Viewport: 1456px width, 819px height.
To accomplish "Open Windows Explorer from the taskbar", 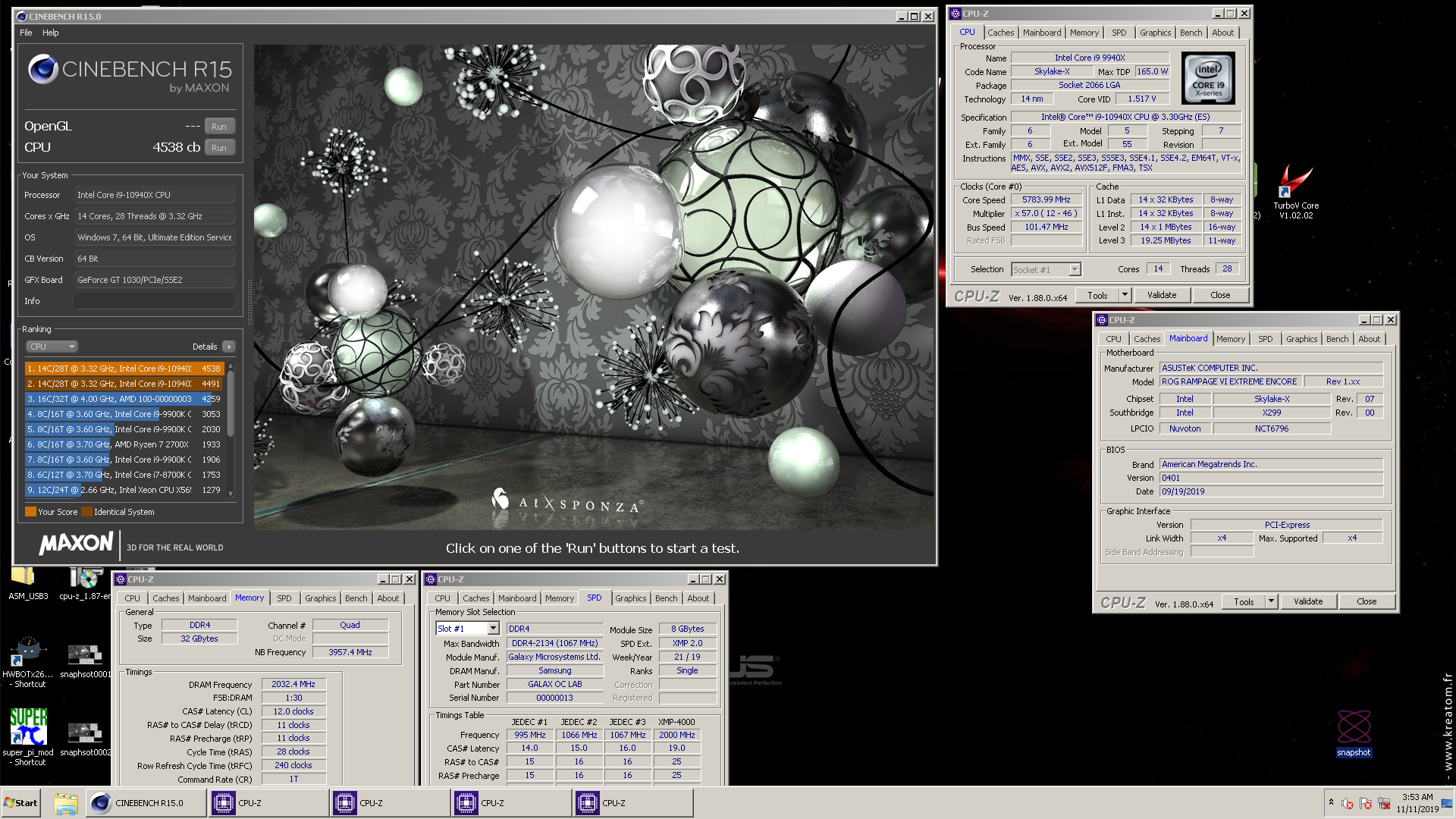I will click(x=66, y=803).
